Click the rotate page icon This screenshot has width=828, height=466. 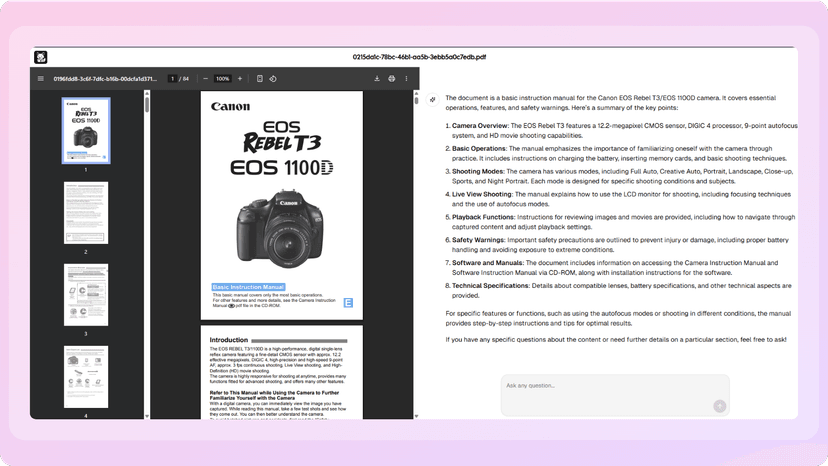[x=273, y=79]
